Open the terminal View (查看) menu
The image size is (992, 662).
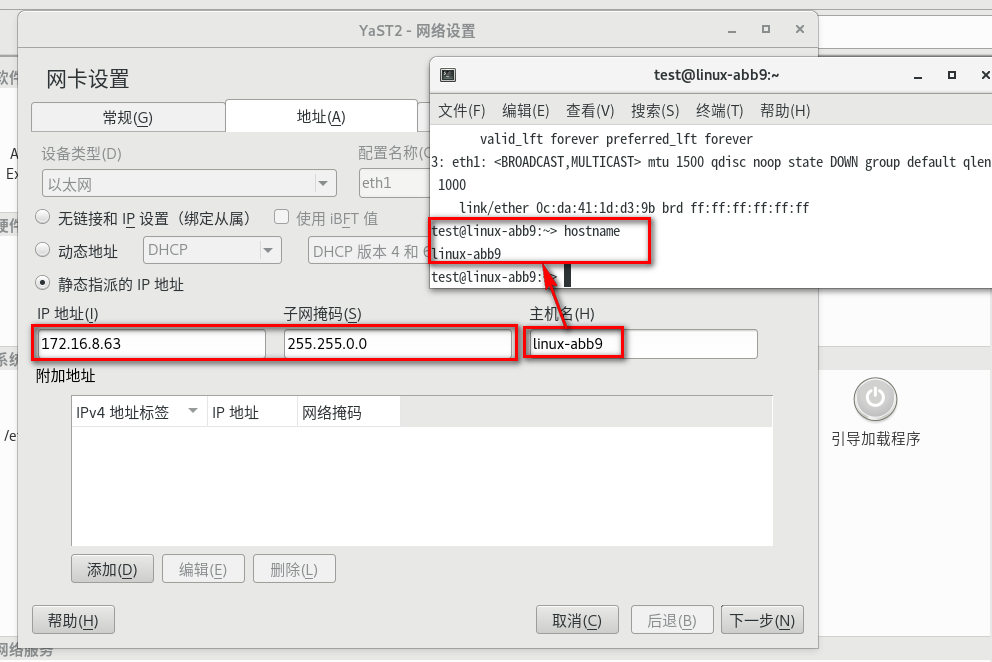click(x=590, y=111)
